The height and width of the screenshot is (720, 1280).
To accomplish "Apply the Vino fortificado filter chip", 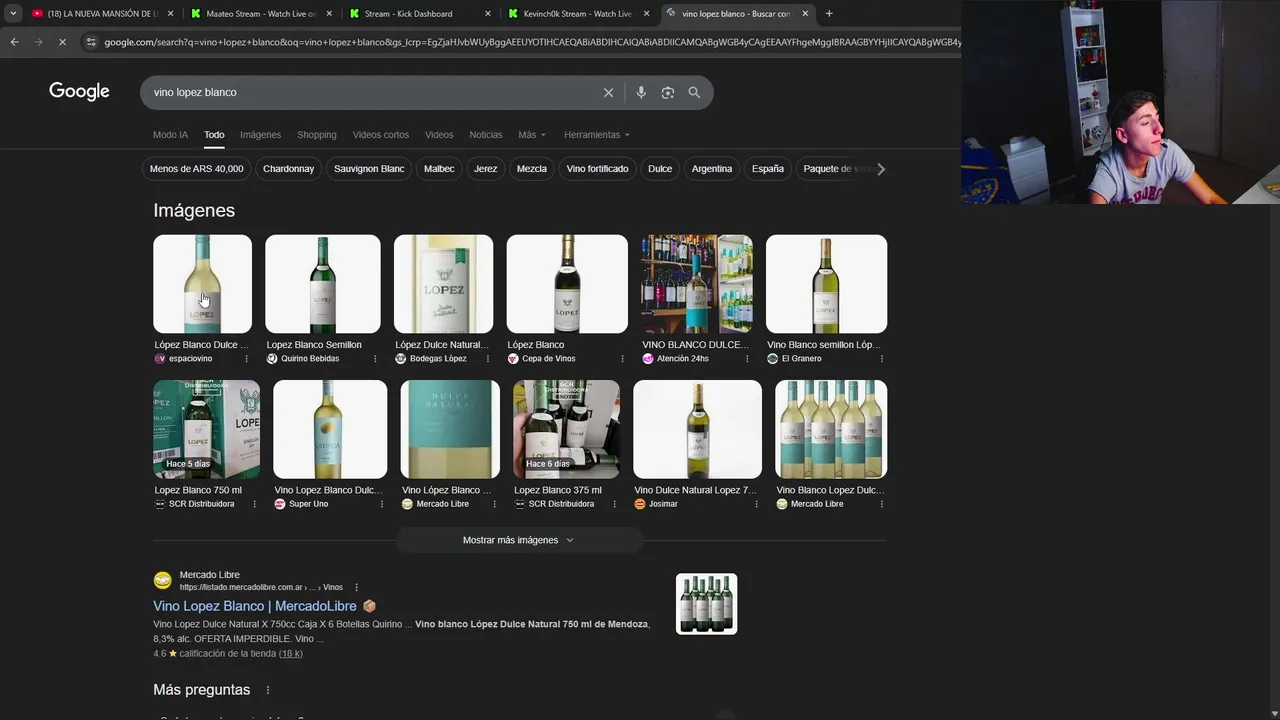I will (597, 169).
